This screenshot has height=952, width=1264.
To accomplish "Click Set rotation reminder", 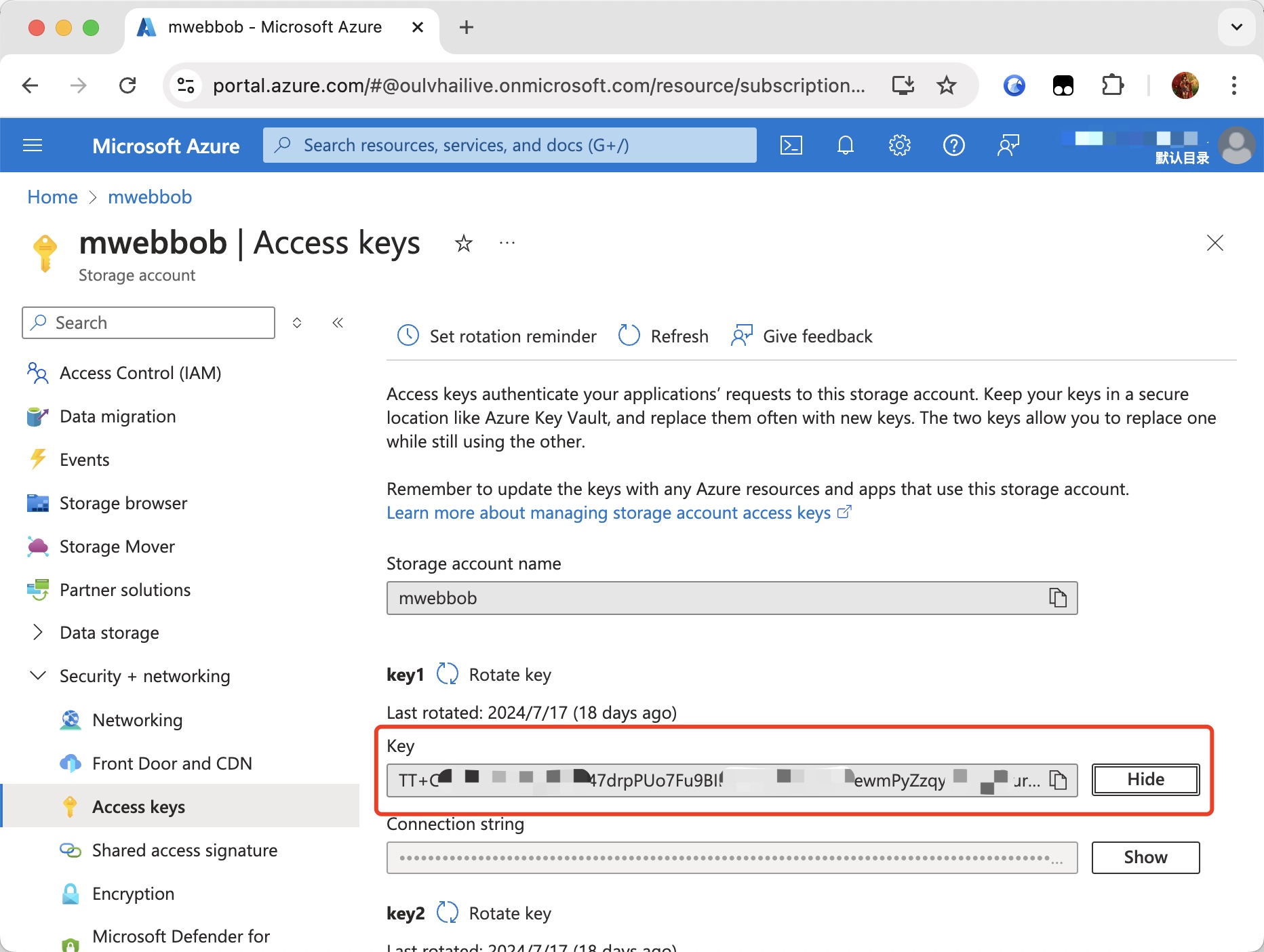I will (x=497, y=336).
